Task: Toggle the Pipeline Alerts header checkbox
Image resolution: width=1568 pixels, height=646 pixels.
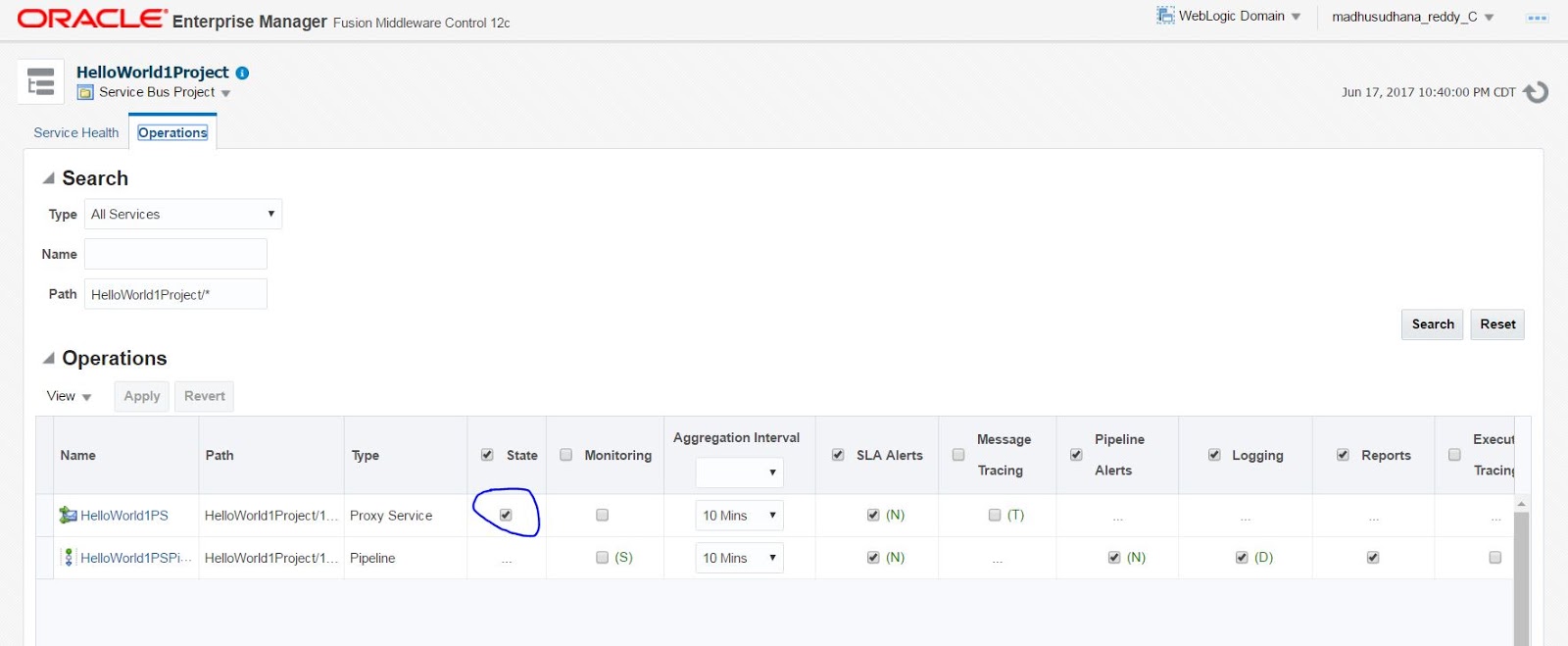Action: [1076, 455]
